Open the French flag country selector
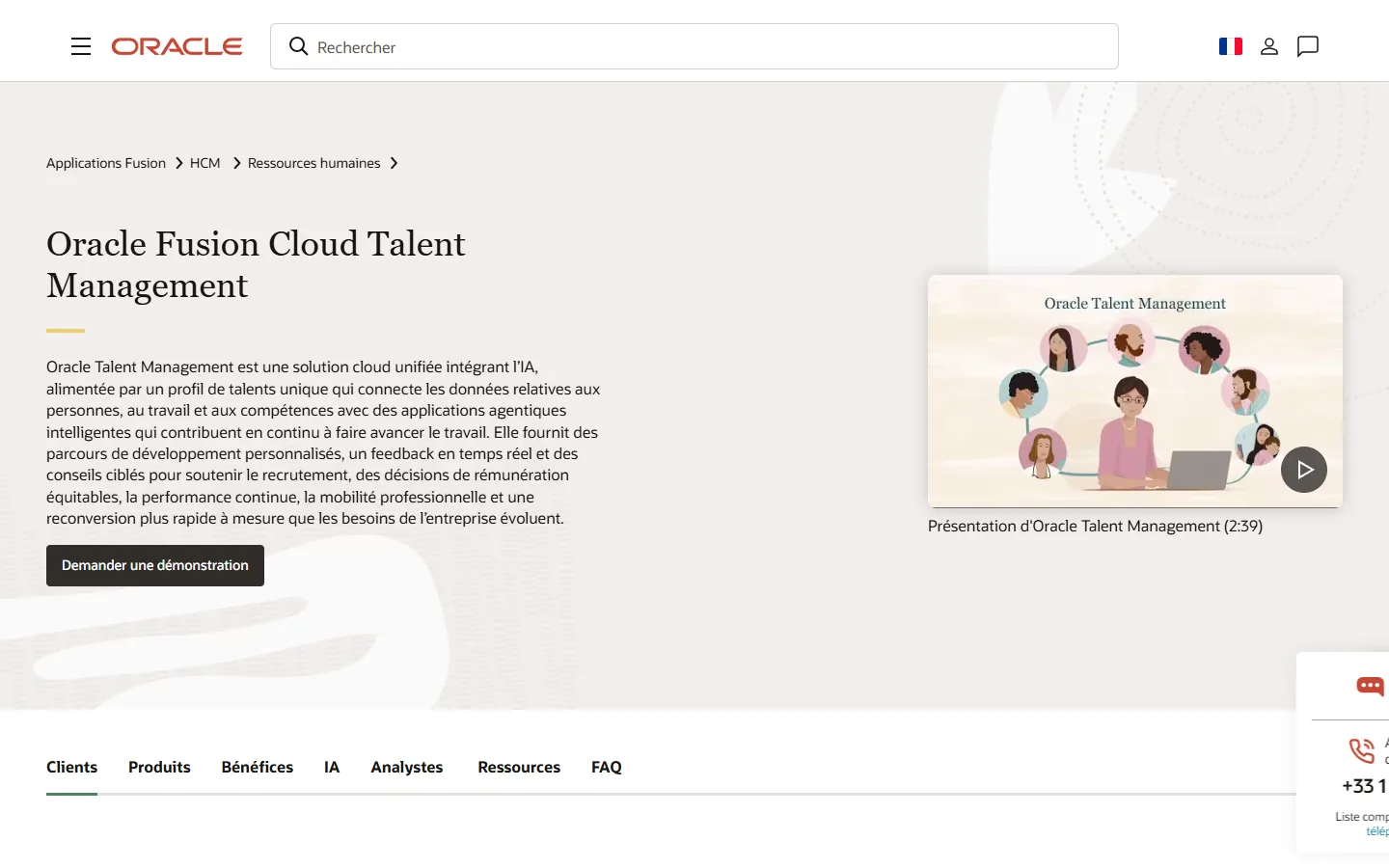 click(1231, 46)
